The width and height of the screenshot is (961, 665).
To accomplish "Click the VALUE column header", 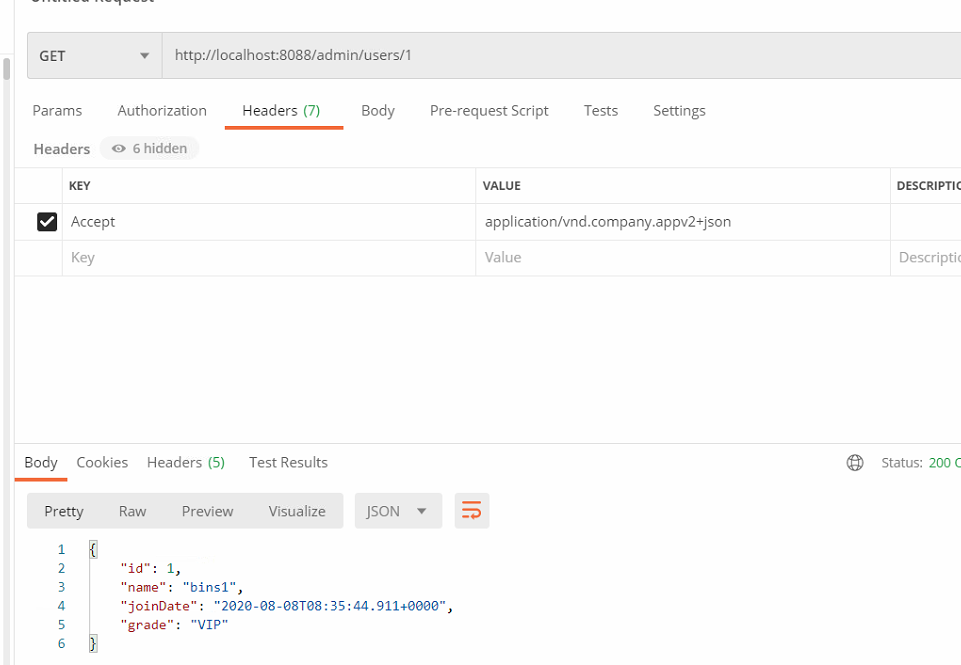I will point(501,186).
